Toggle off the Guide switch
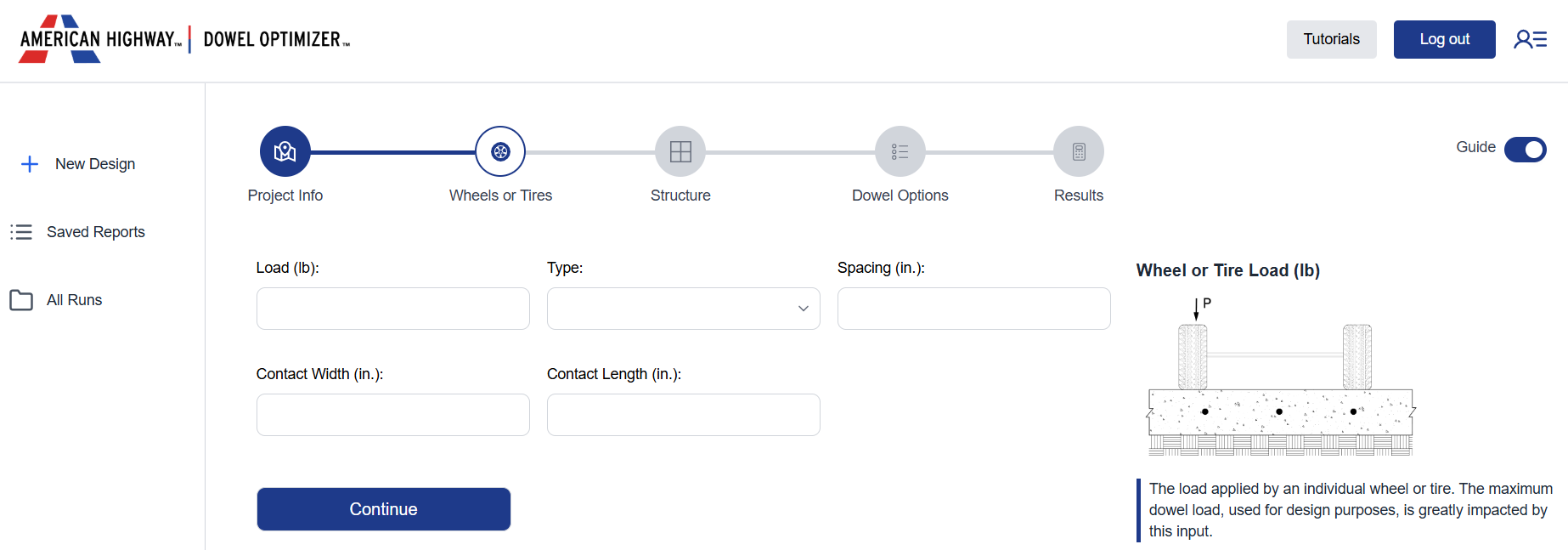This screenshot has height=550, width=1568. click(1525, 150)
